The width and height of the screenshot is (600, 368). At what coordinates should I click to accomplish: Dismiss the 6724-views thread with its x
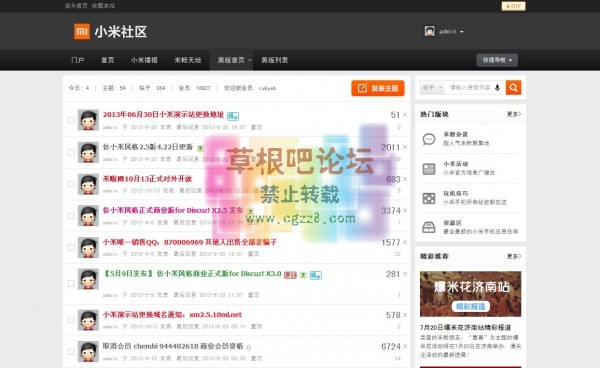point(405,347)
